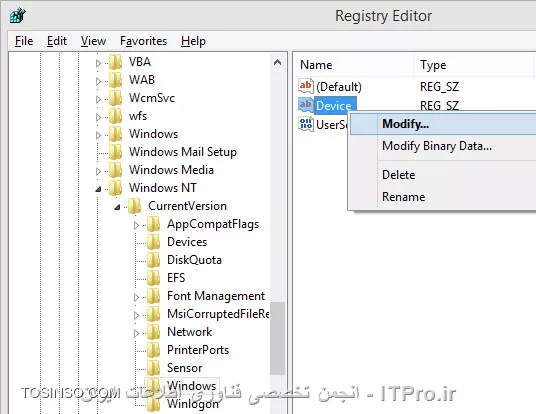Screen dimensions: 536x414
Task: Collapse the Windows NT key
Action: (98, 189)
